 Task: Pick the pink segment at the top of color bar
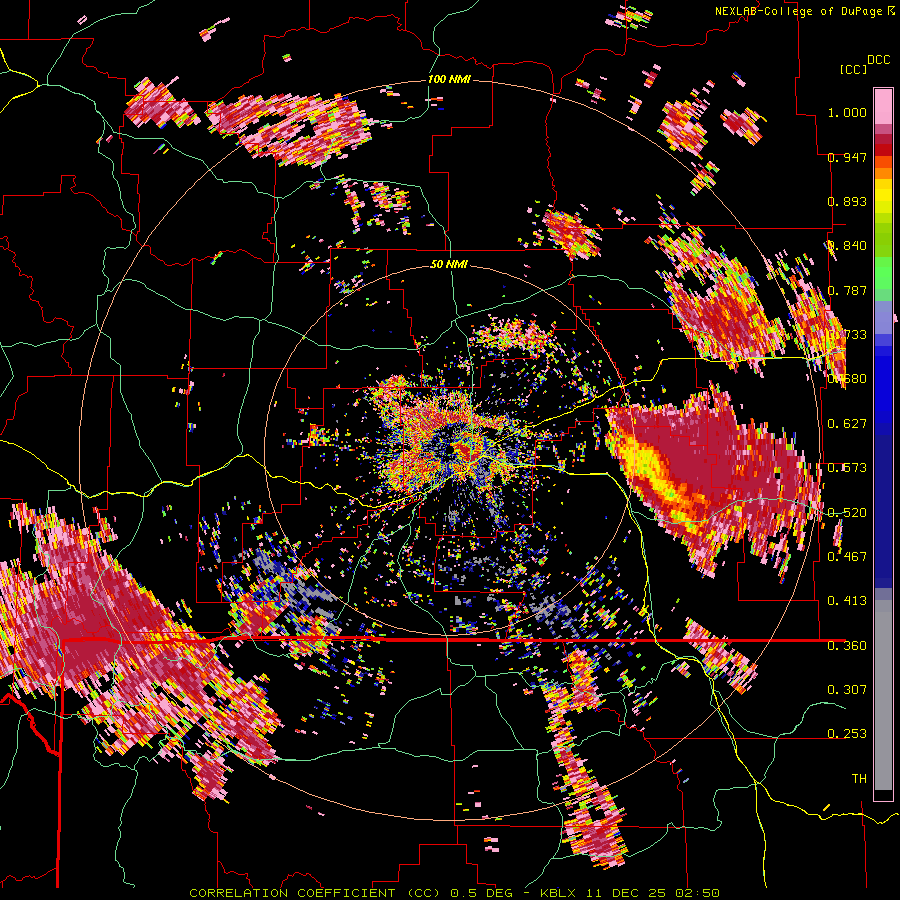pos(883,106)
